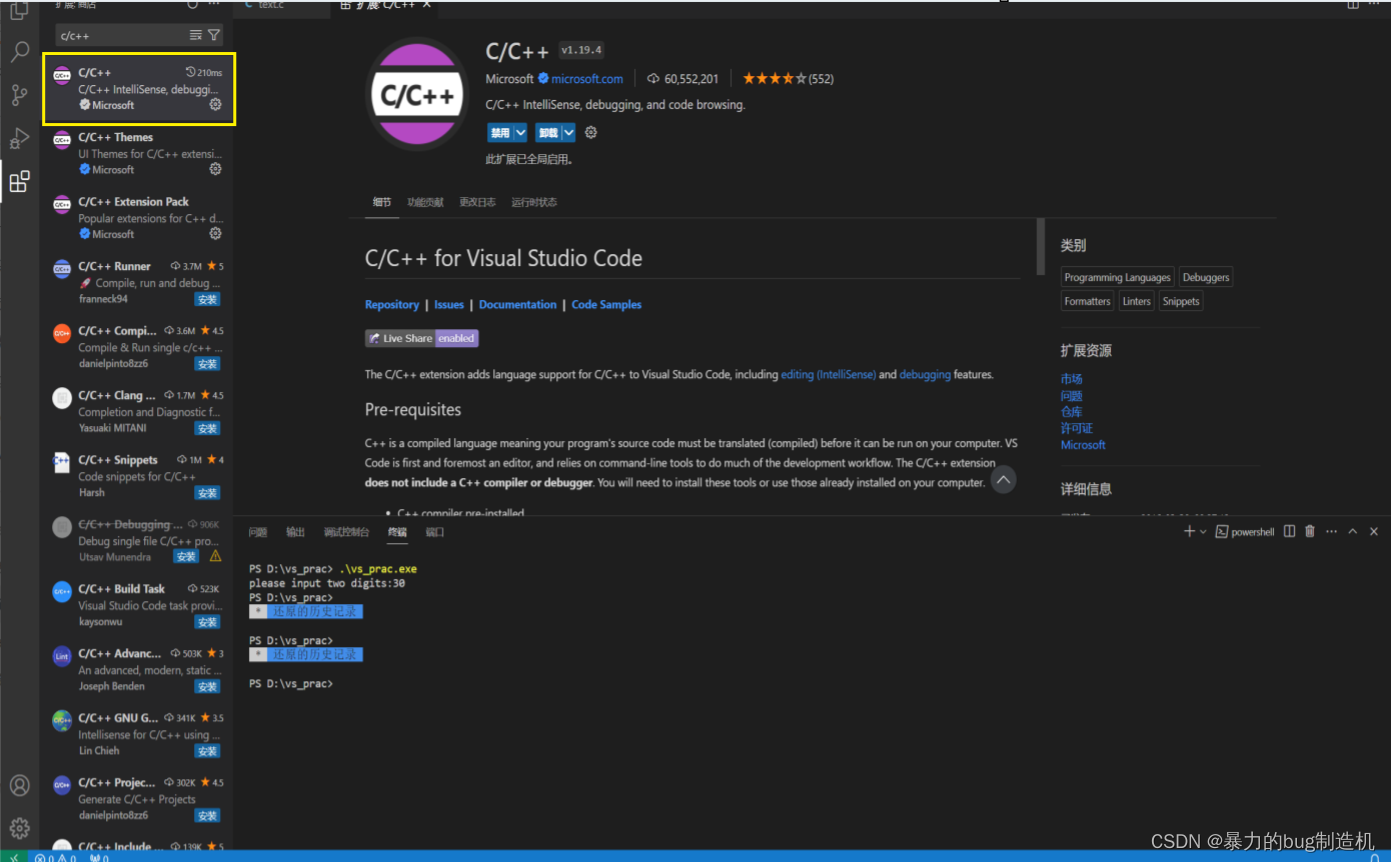Split the terminal with the split icon
This screenshot has height=862, width=1391.
pyautogui.click(x=1287, y=531)
